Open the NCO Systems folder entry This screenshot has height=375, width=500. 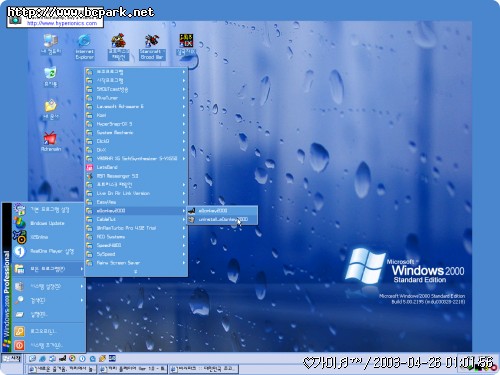click(136, 237)
